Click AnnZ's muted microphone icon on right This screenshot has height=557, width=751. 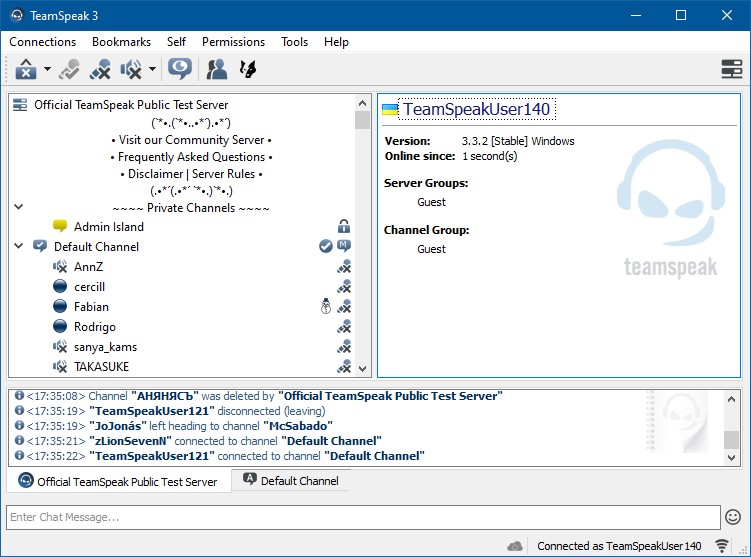tap(344, 266)
